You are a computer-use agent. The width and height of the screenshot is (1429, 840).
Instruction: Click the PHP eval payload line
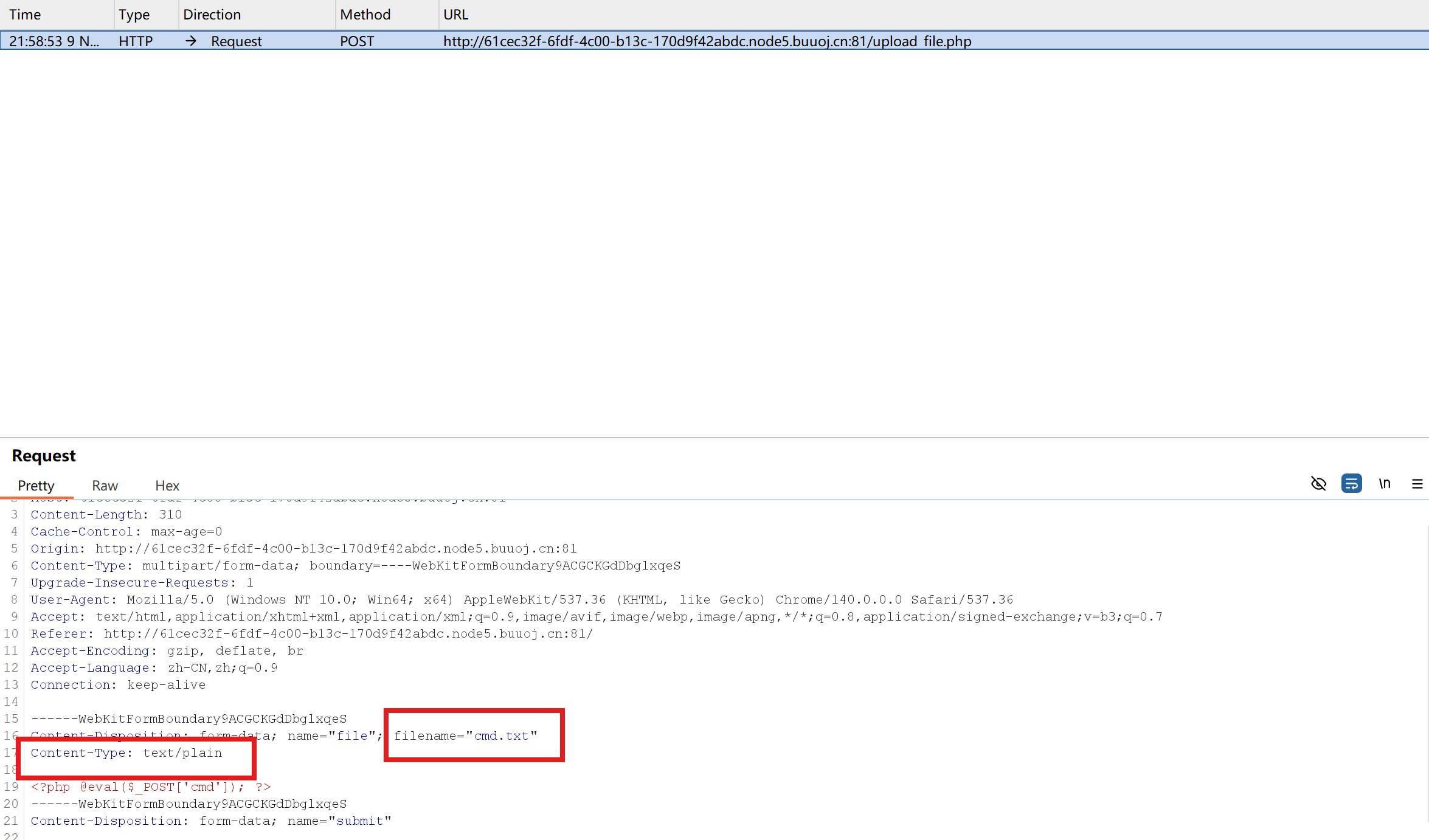151,787
